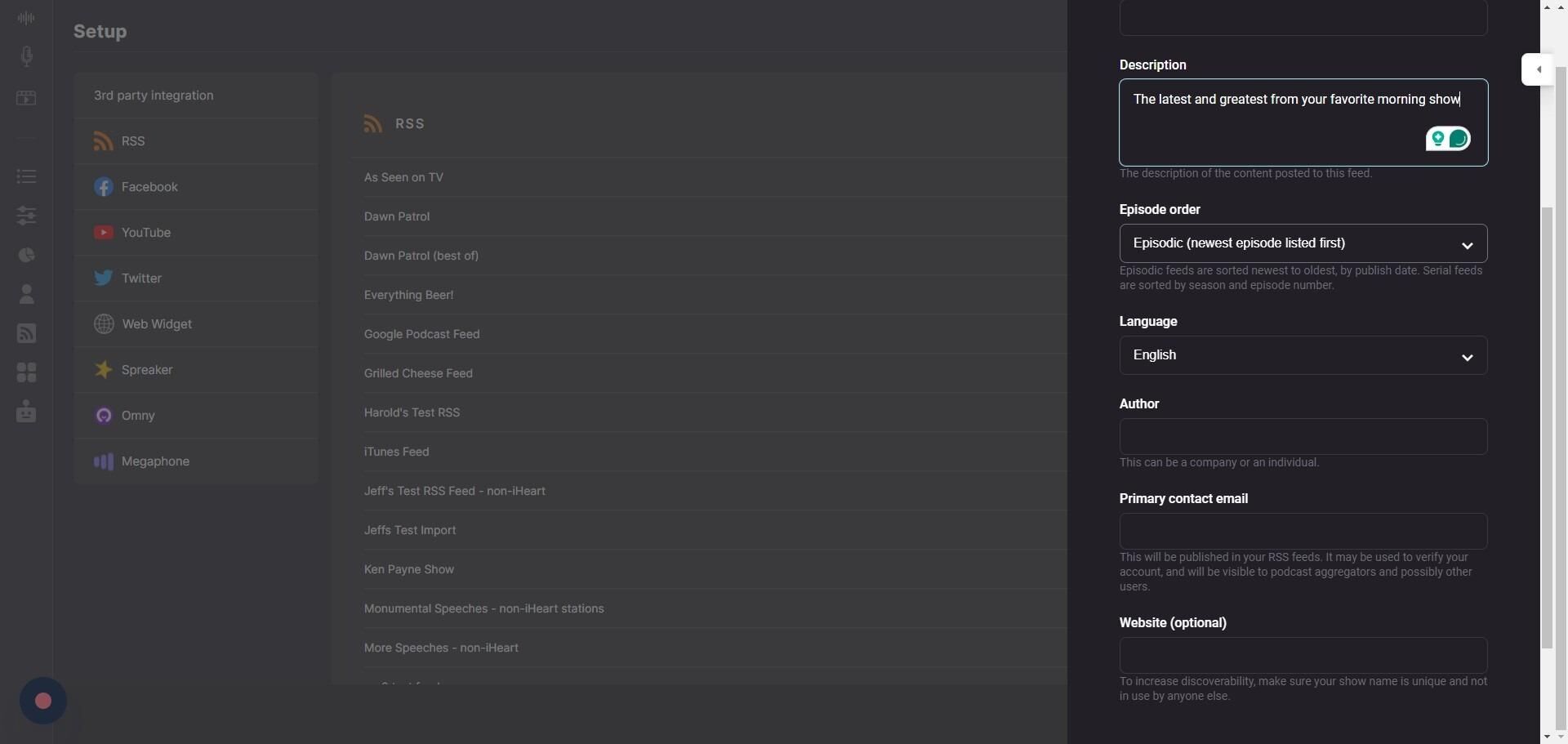Click the white side-panel collapse arrow

tap(1538, 69)
